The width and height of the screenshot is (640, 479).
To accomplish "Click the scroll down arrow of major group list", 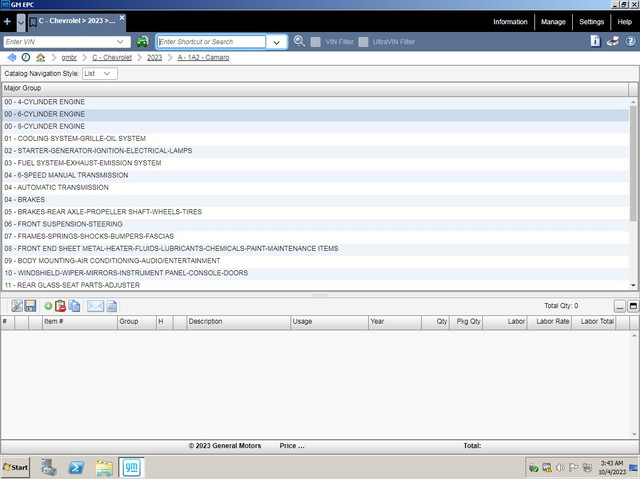I will [633, 285].
